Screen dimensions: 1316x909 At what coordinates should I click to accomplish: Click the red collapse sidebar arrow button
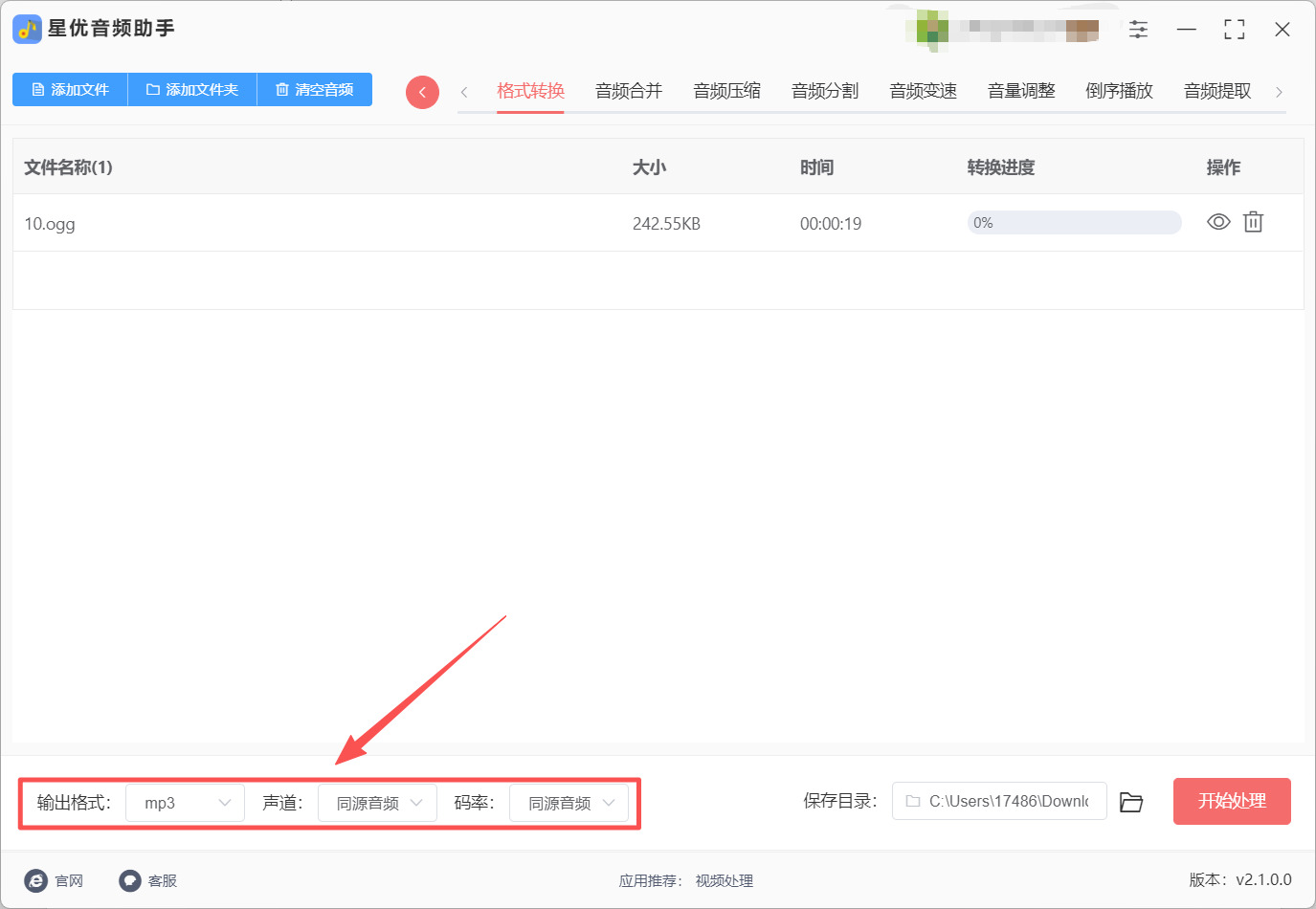pyautogui.click(x=422, y=92)
